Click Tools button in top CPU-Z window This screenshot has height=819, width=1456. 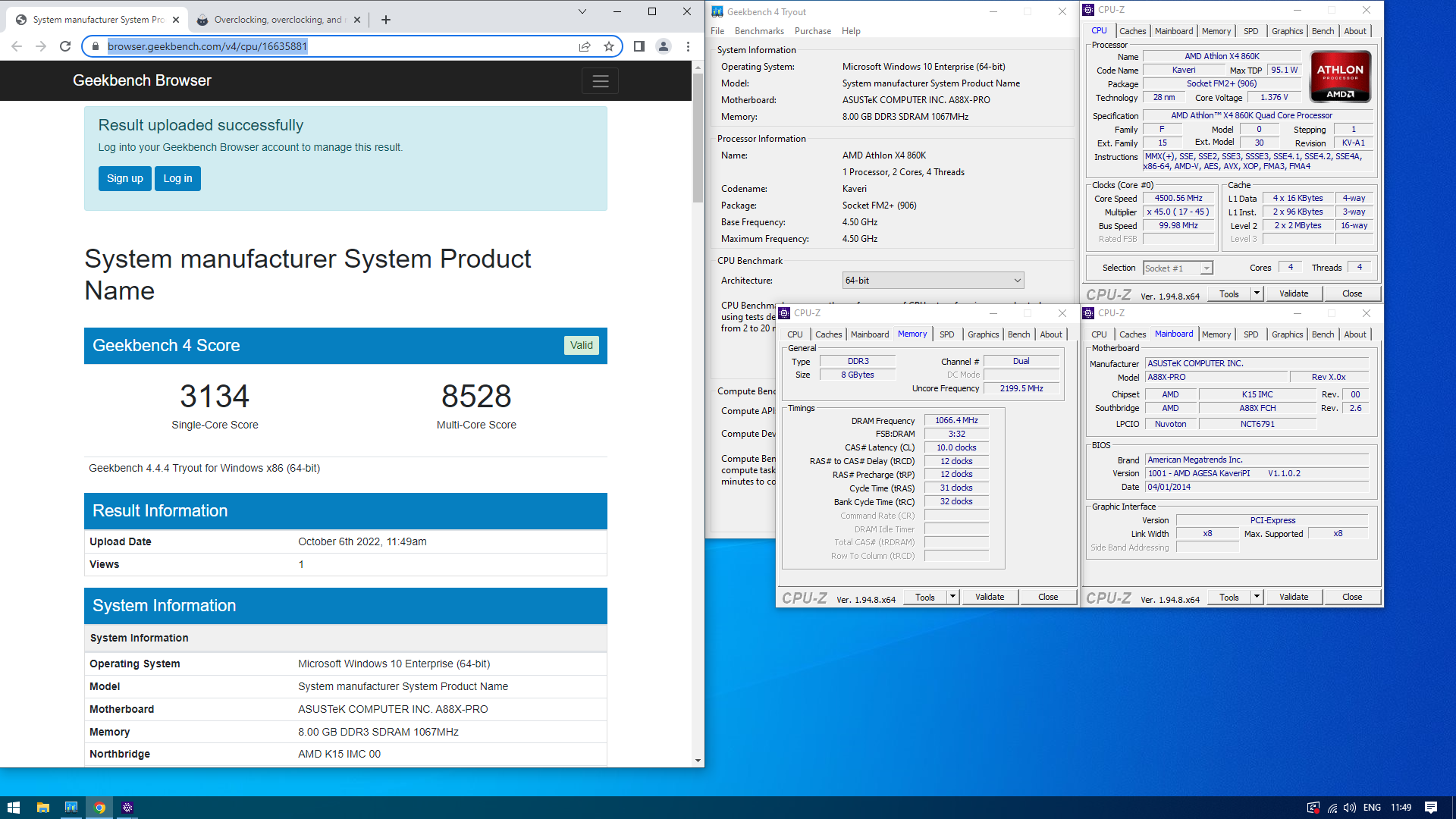coord(1229,294)
